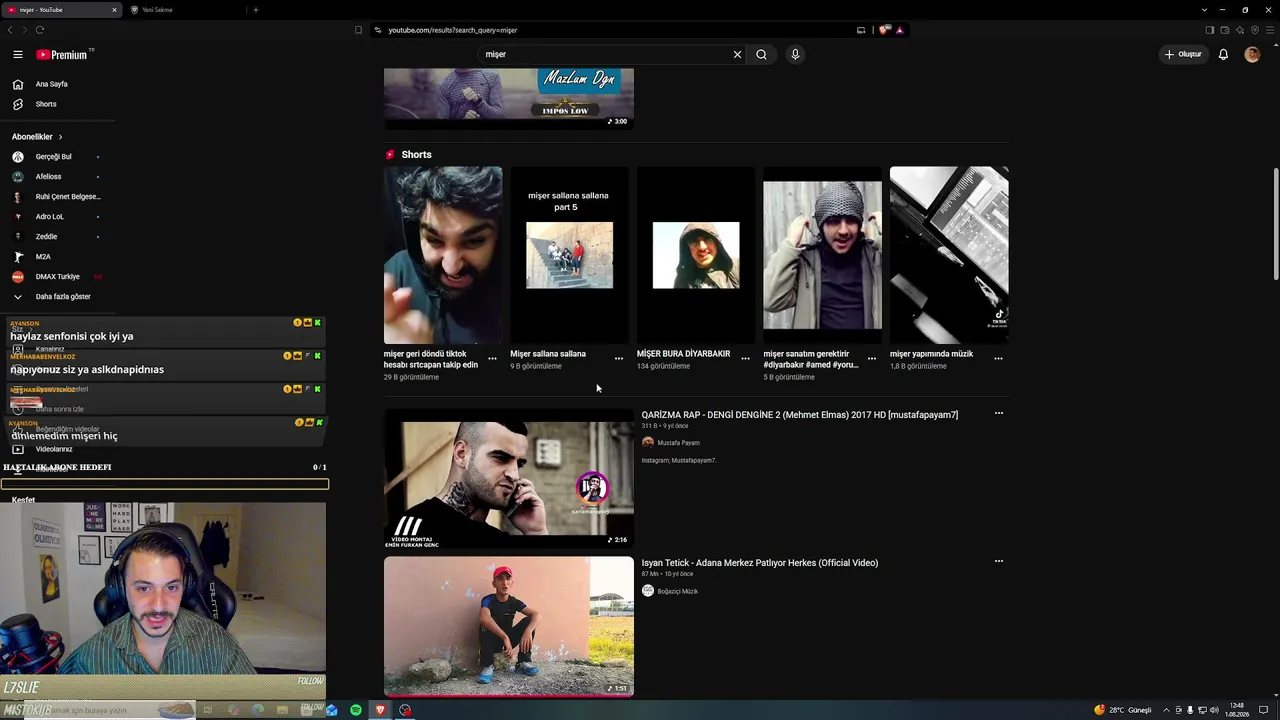Open short 'mişer geri döndü tiktok' thumbnail
1280x720 pixels.
click(443, 255)
